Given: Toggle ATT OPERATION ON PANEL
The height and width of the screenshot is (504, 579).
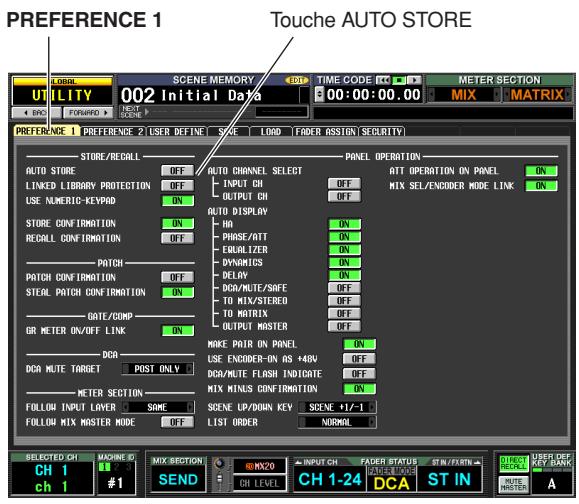Looking at the screenshot, I should (x=541, y=171).
